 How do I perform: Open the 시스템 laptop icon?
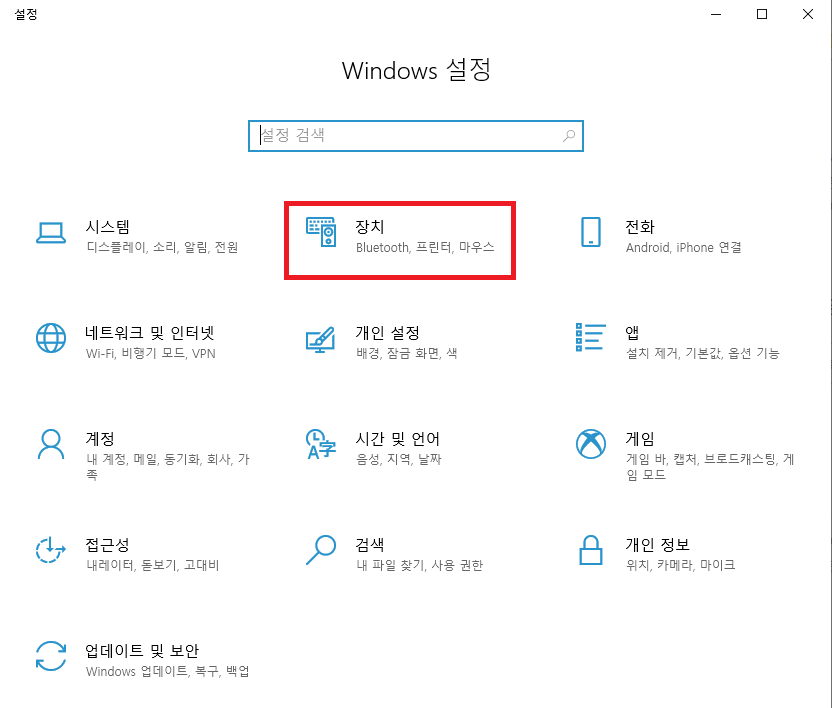click(51, 232)
